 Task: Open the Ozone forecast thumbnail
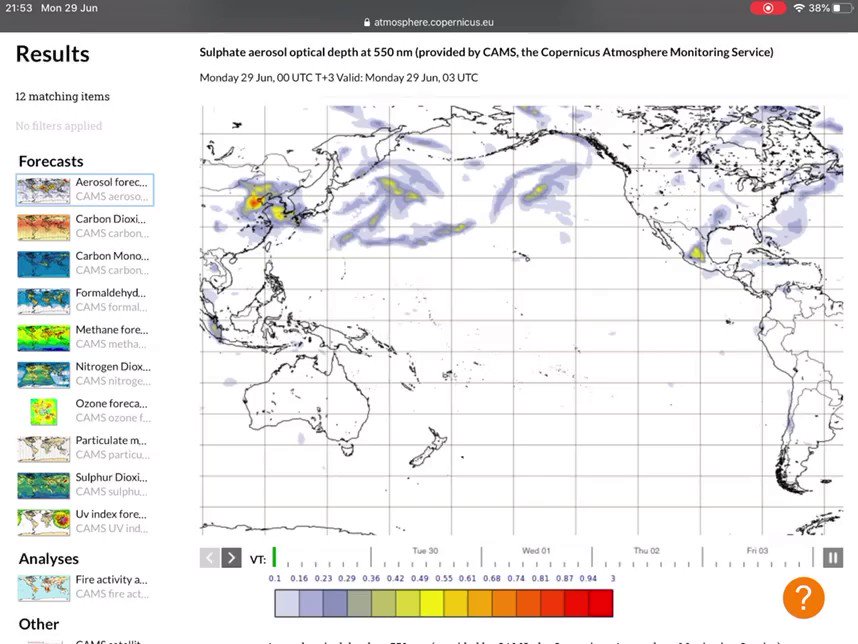point(44,411)
